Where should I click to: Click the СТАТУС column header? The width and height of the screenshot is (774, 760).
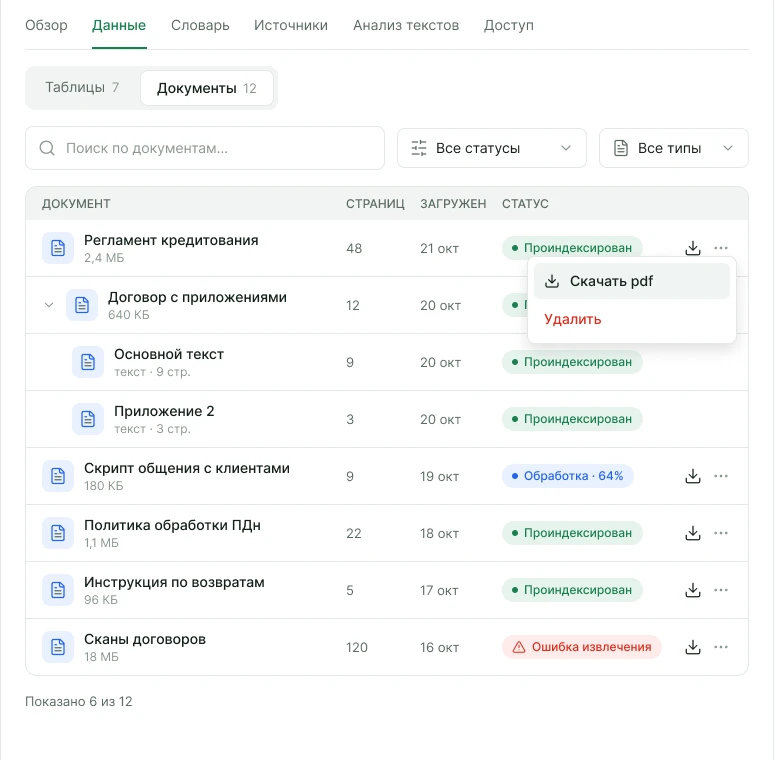click(525, 204)
